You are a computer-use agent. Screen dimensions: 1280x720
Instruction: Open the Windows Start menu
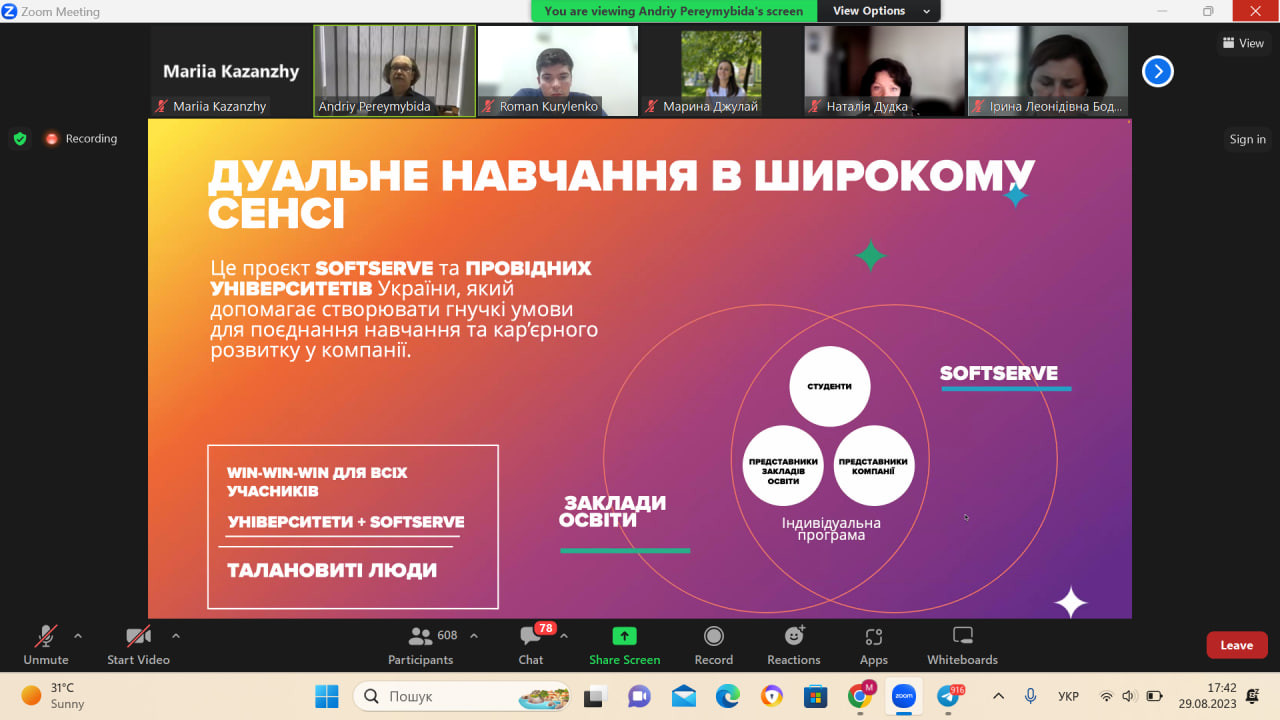[x=326, y=696]
